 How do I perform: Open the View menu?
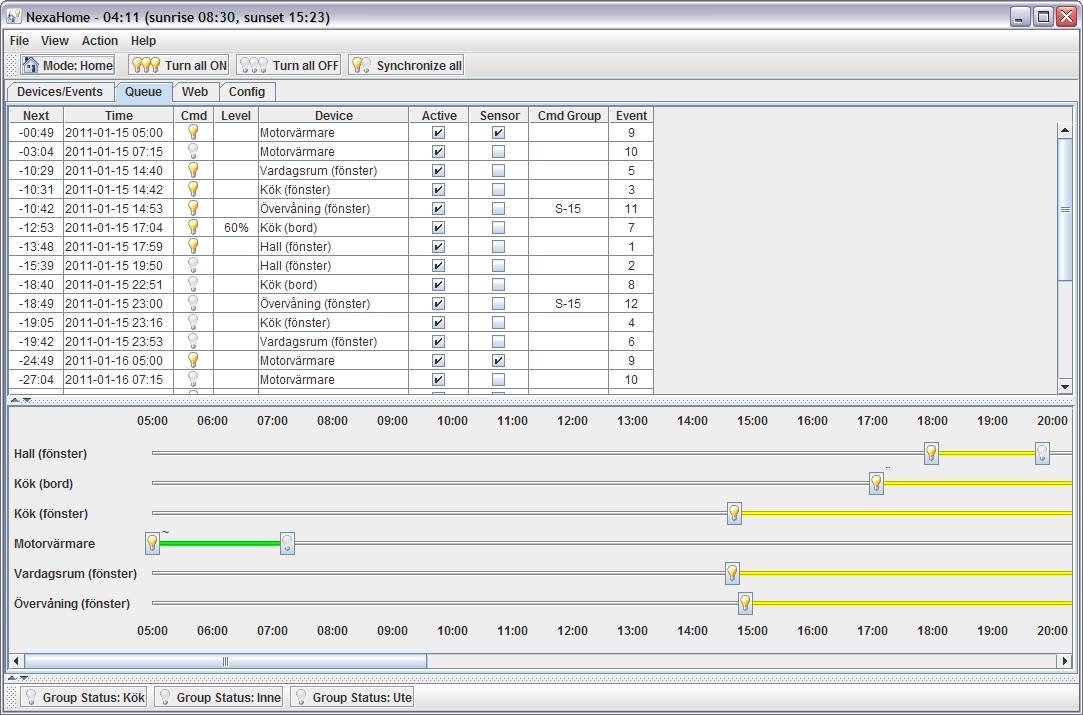coord(55,41)
